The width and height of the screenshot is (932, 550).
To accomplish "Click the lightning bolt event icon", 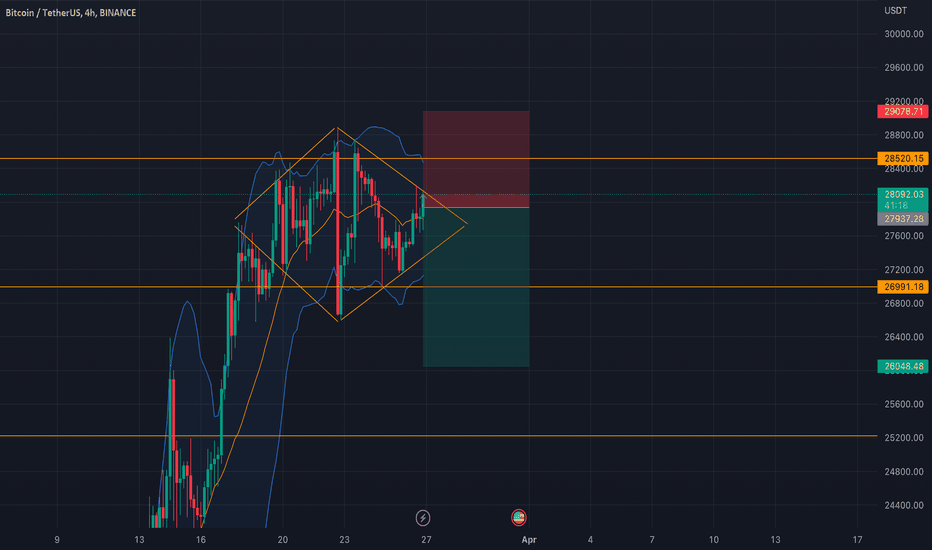I will 423,518.
